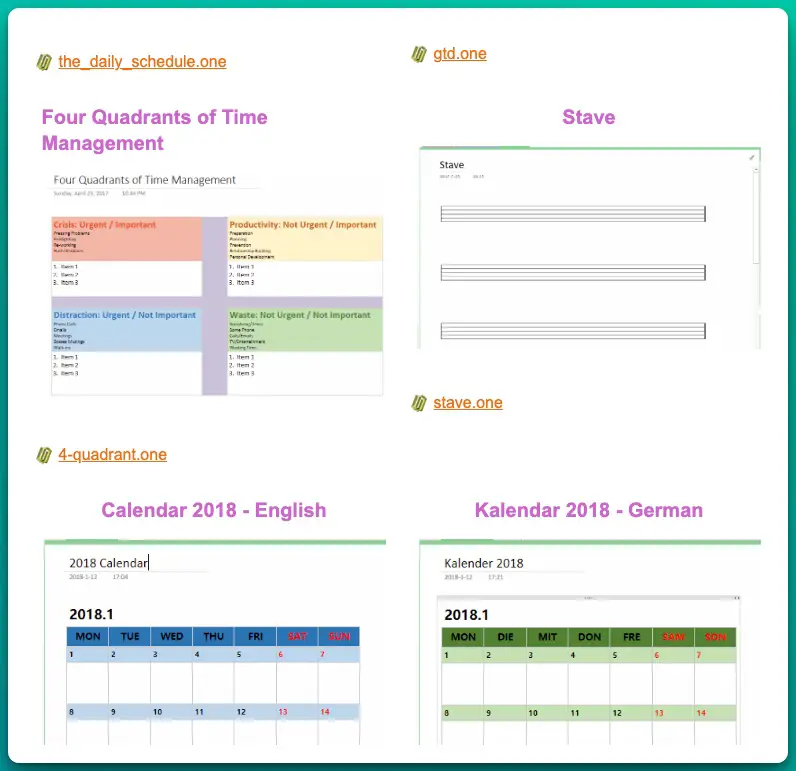Image resolution: width=796 pixels, height=771 pixels.
Task: Open the gtd.one attachment link
Action: [x=459, y=54]
